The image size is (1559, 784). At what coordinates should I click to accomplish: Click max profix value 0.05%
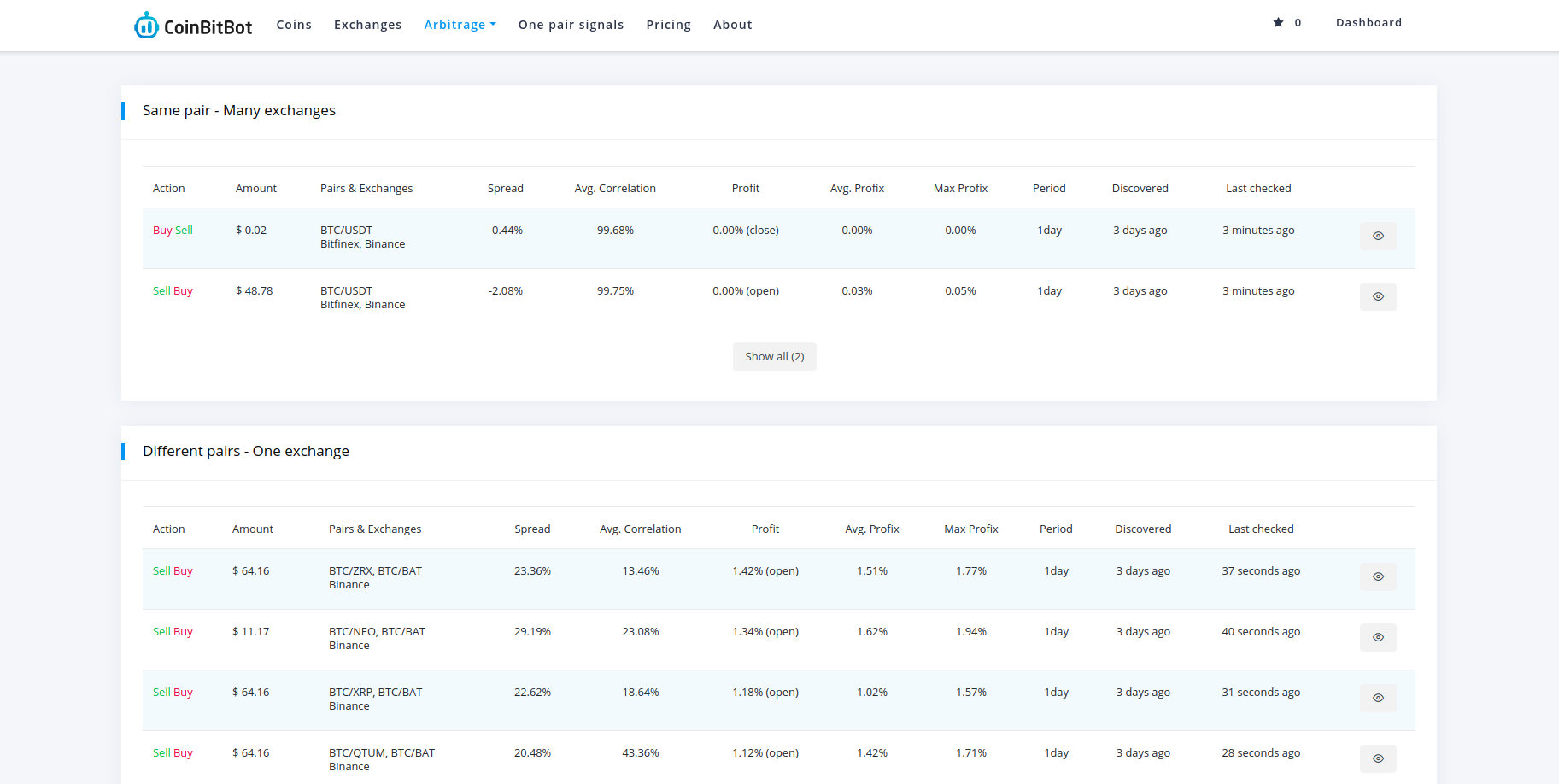(960, 291)
